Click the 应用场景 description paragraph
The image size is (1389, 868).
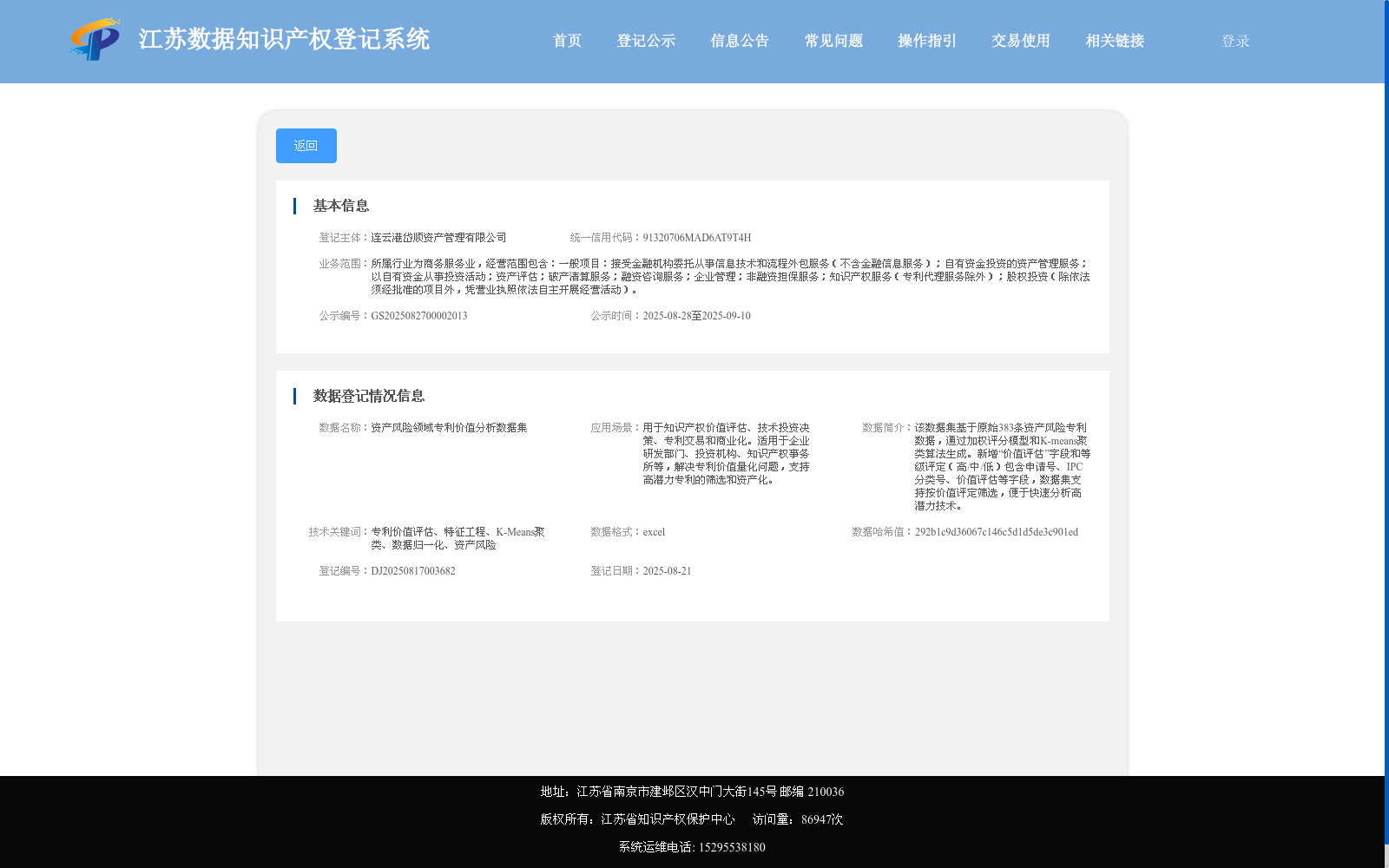[727, 454]
